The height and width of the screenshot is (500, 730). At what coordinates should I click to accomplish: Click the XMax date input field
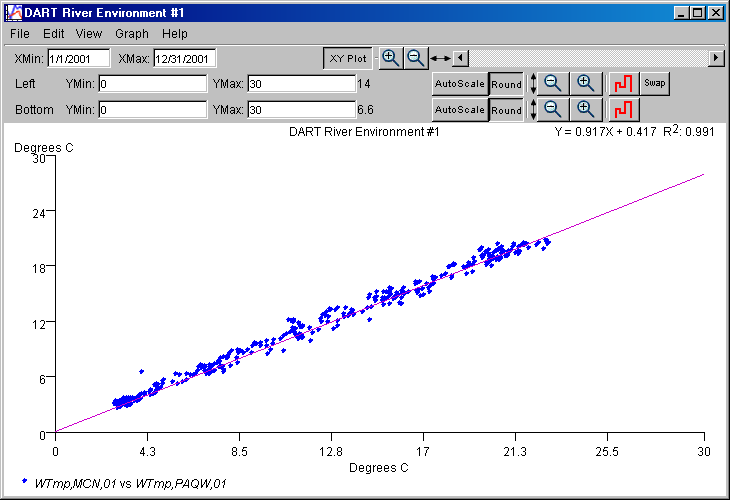[x=184, y=58]
